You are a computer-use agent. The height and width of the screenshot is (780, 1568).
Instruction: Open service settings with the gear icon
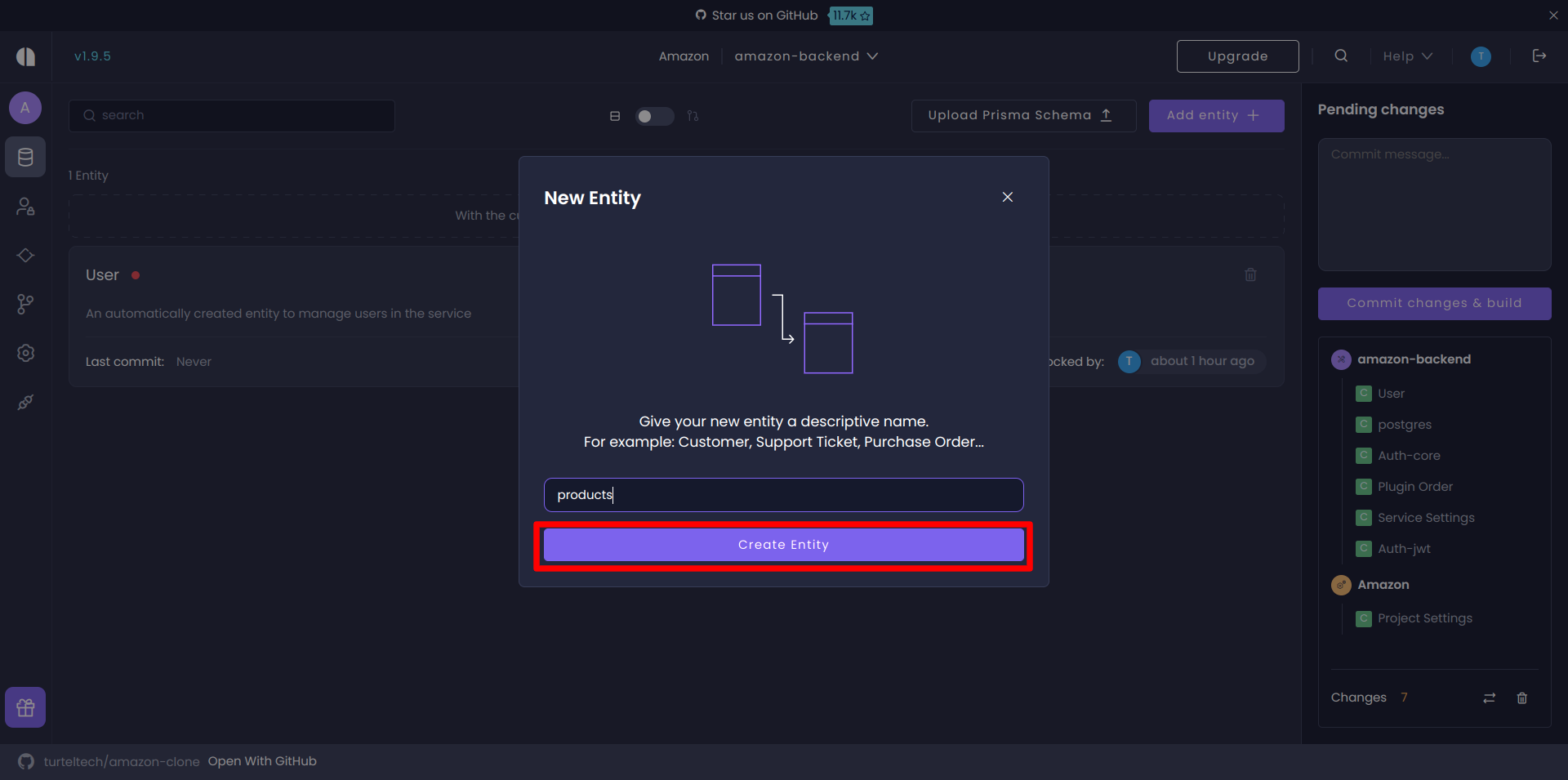(25, 353)
